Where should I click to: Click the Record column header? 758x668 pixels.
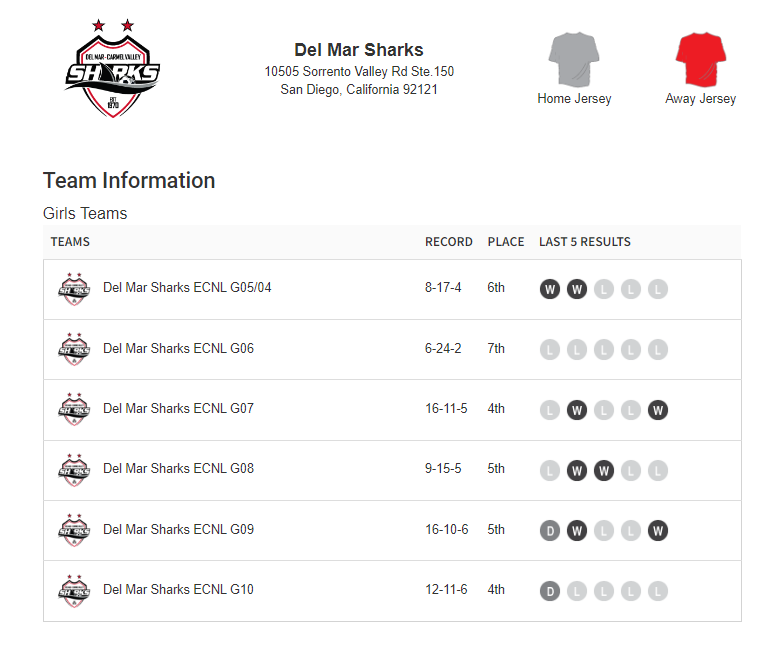448,242
